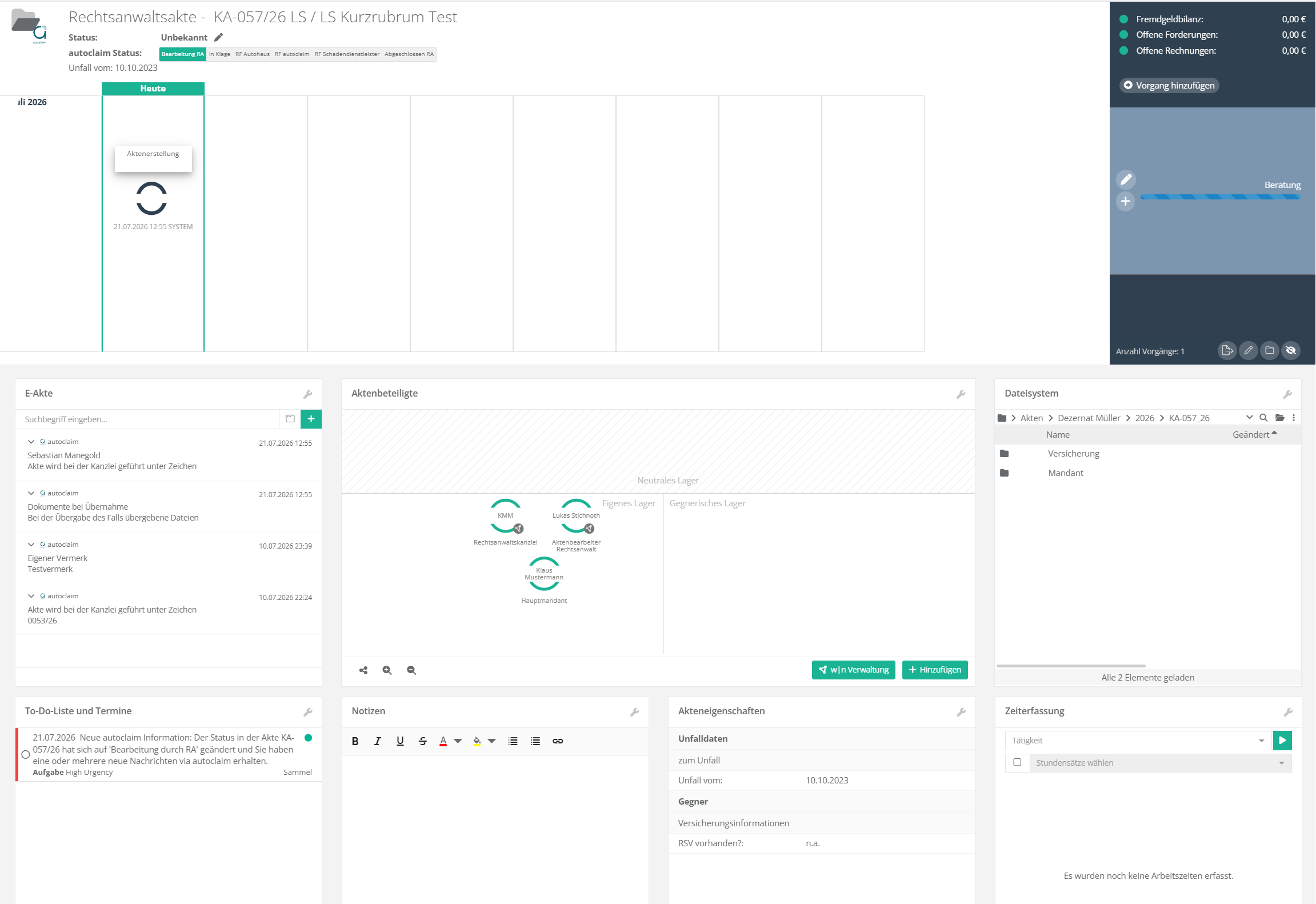1316x904 pixels.
Task: Click the pencil icon next to Status Unbekannt
Action: click(218, 38)
